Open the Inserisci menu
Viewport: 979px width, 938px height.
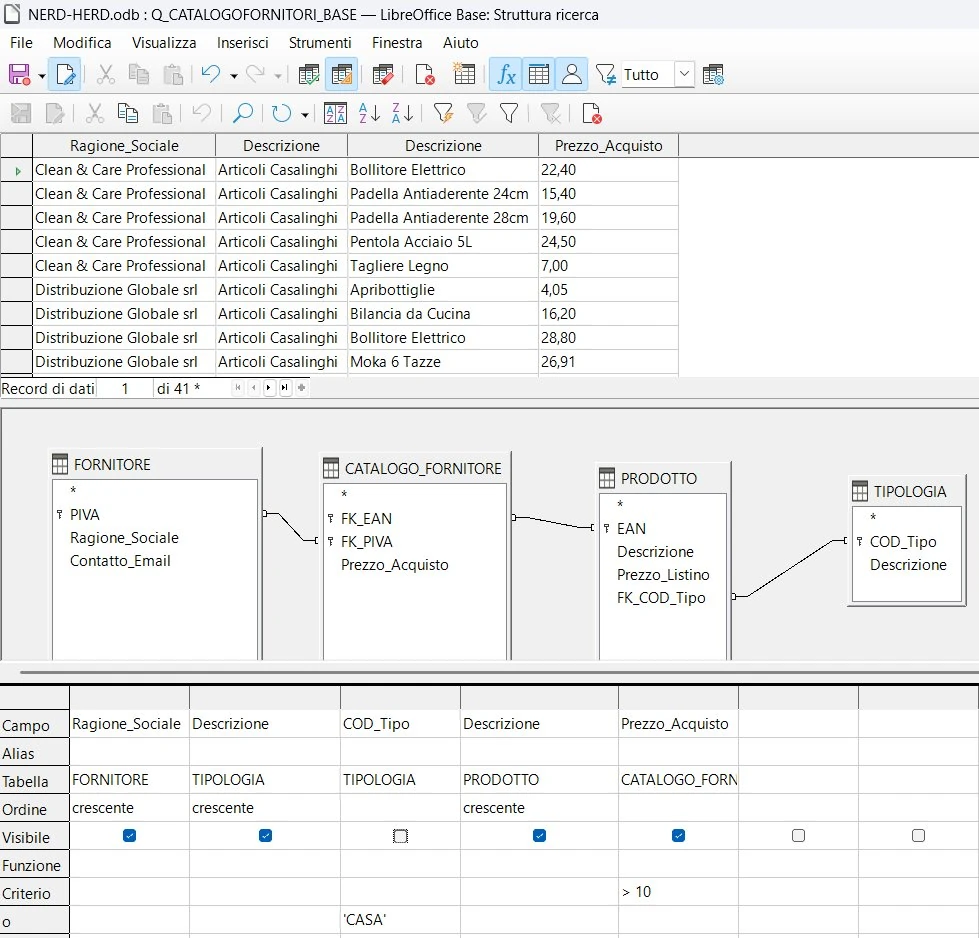[242, 42]
